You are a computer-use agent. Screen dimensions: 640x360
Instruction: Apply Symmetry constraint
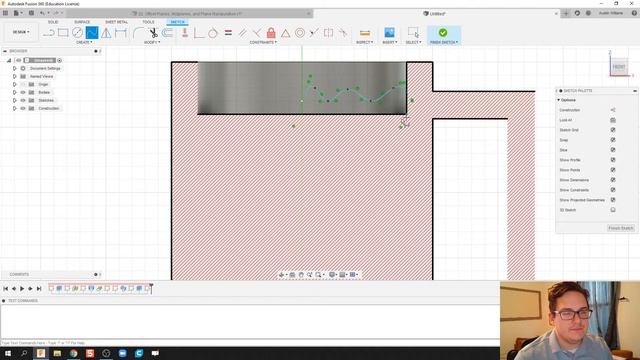pyautogui.click(x=328, y=33)
